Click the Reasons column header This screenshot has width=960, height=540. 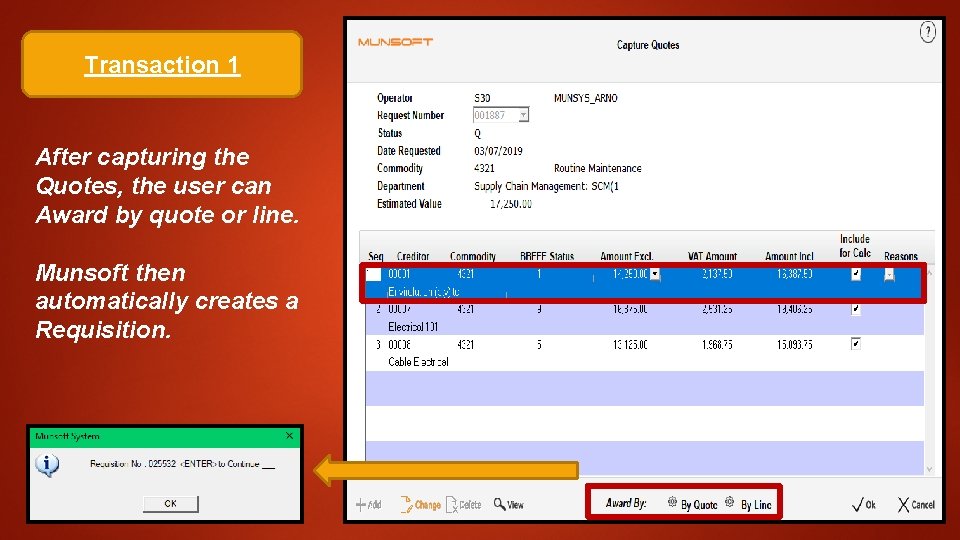click(901, 256)
